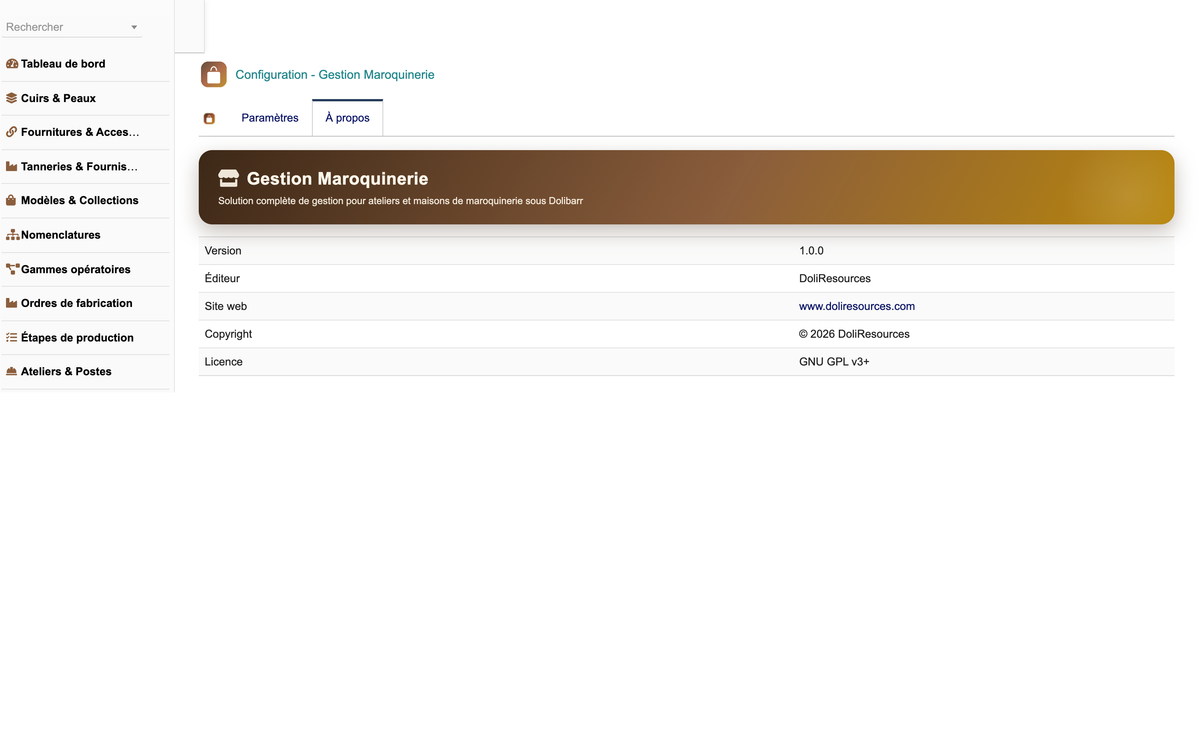The width and height of the screenshot is (1200, 743).
Task: Click the Gammes opératoires diagram icon
Action: (13, 269)
